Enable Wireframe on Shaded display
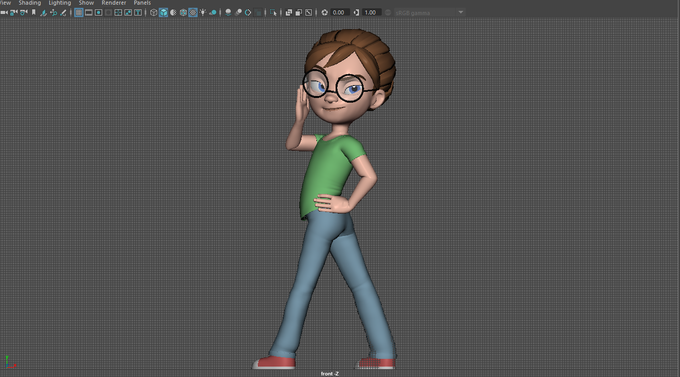This screenshot has height=377, width=680. 183,13
